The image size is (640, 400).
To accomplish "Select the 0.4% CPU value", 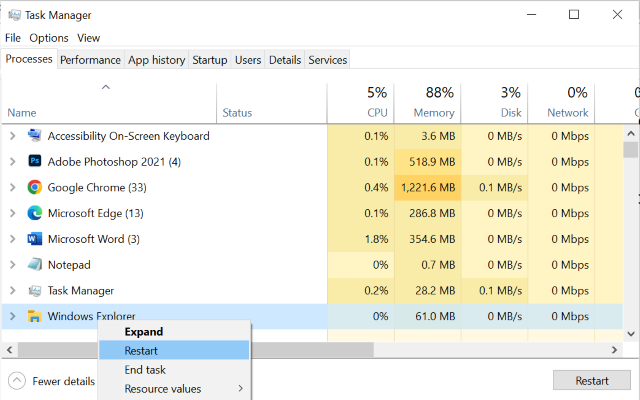I will pyautogui.click(x=376, y=187).
